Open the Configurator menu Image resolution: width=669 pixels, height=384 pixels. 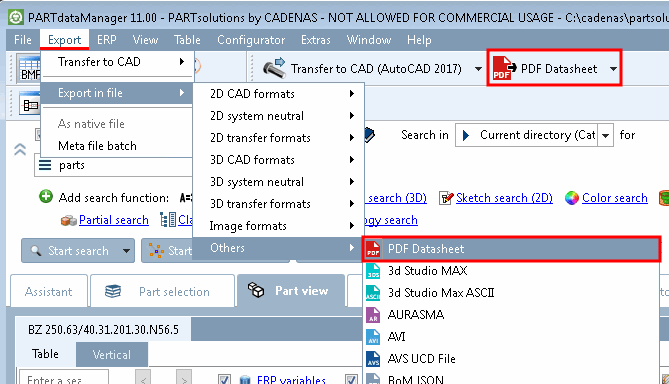pos(251,40)
